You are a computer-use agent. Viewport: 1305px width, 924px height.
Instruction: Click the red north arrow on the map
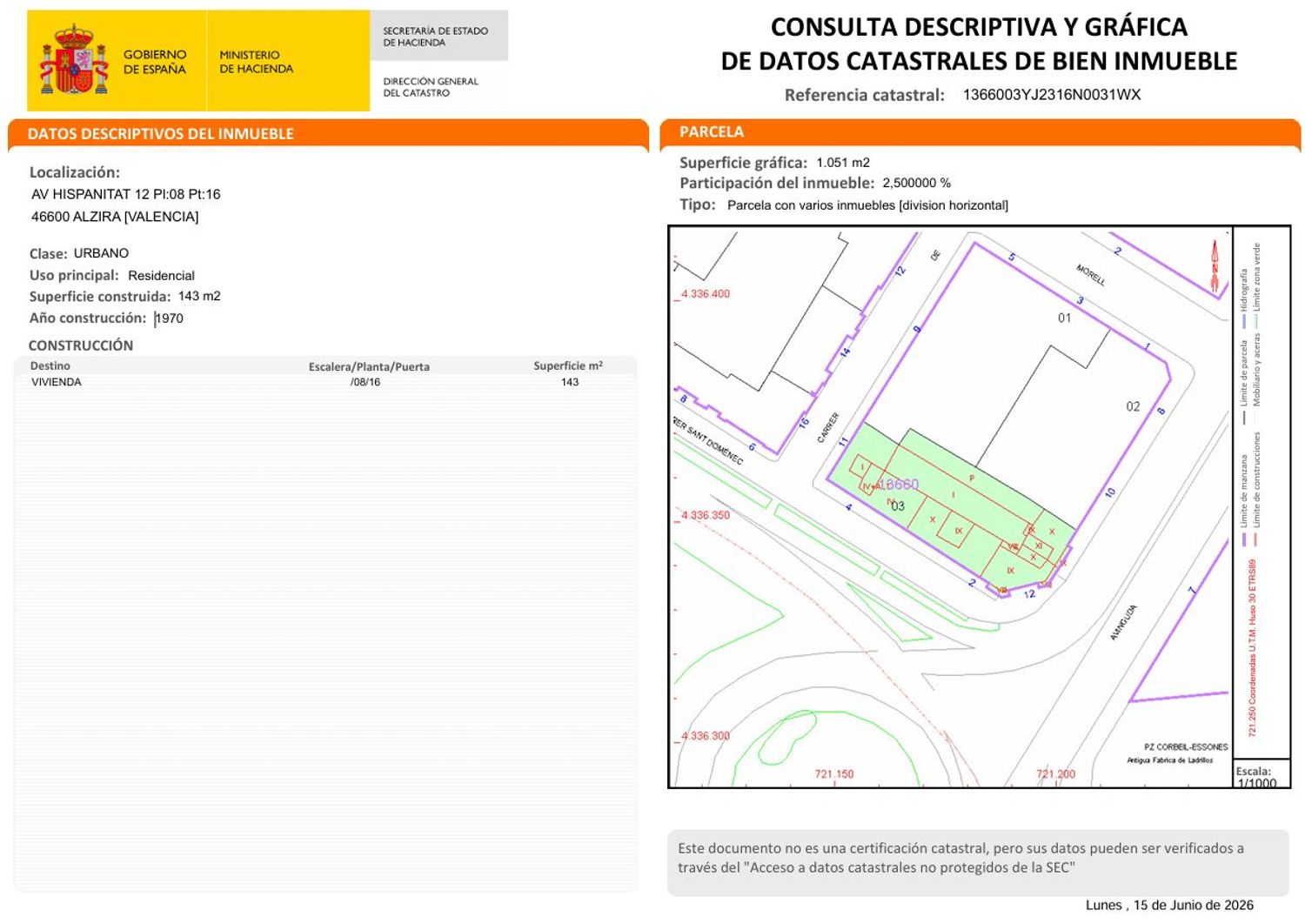pos(1215,264)
